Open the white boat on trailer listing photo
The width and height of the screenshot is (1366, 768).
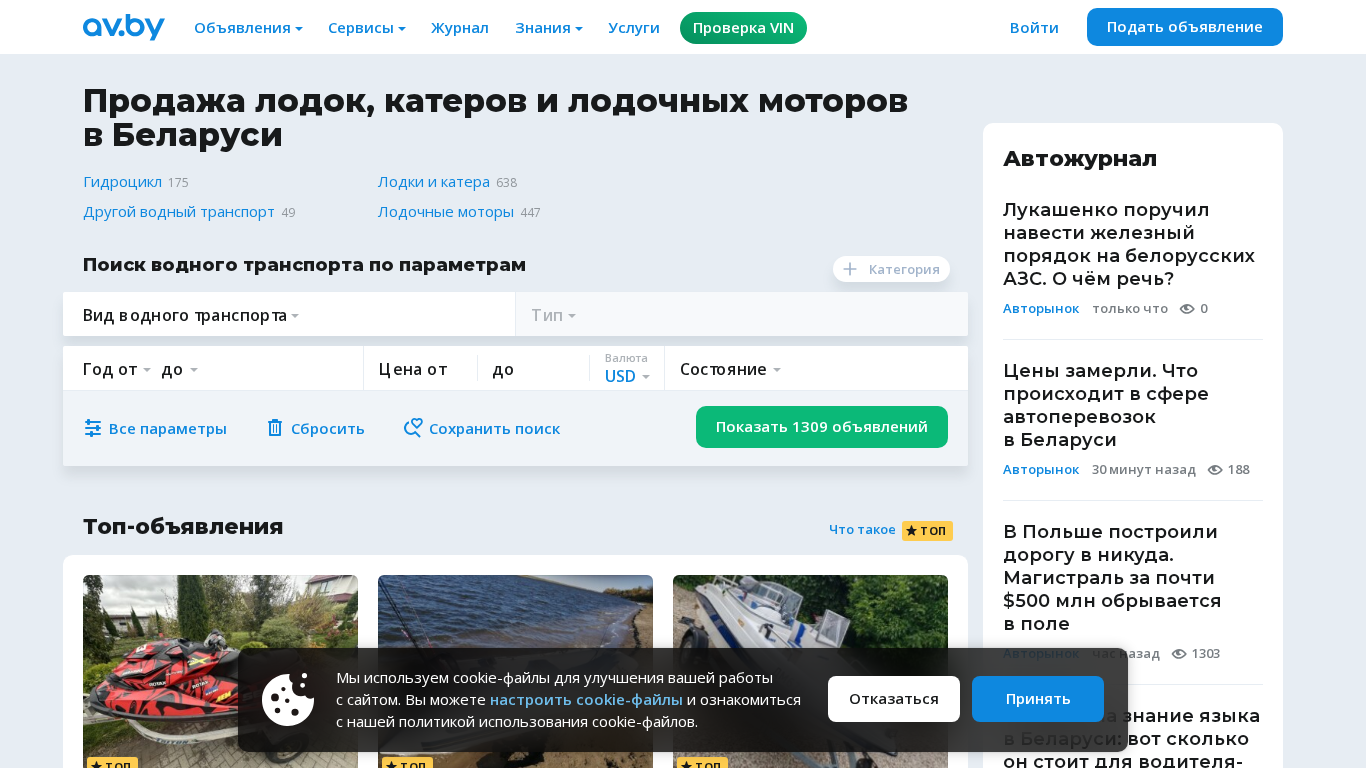tap(810, 671)
